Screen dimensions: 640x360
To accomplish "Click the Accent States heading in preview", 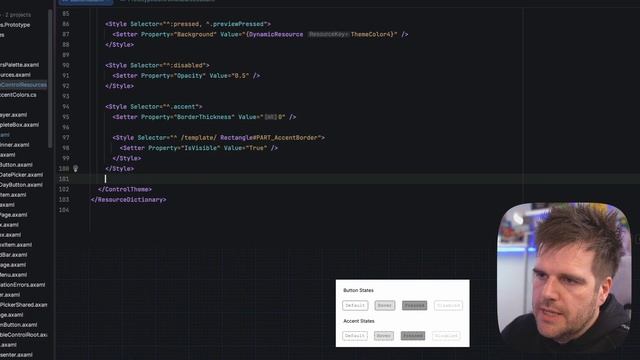I will pyautogui.click(x=359, y=321).
